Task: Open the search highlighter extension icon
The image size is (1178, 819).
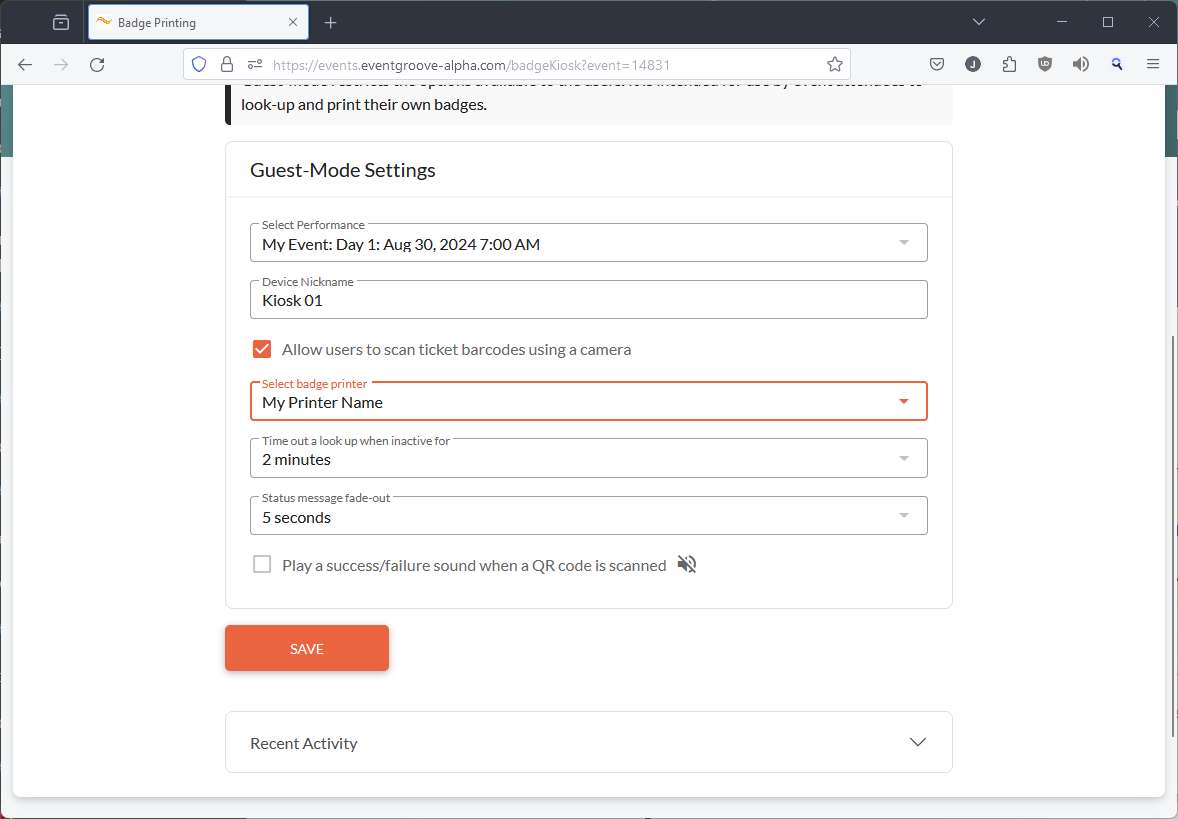Action: [x=1117, y=63]
